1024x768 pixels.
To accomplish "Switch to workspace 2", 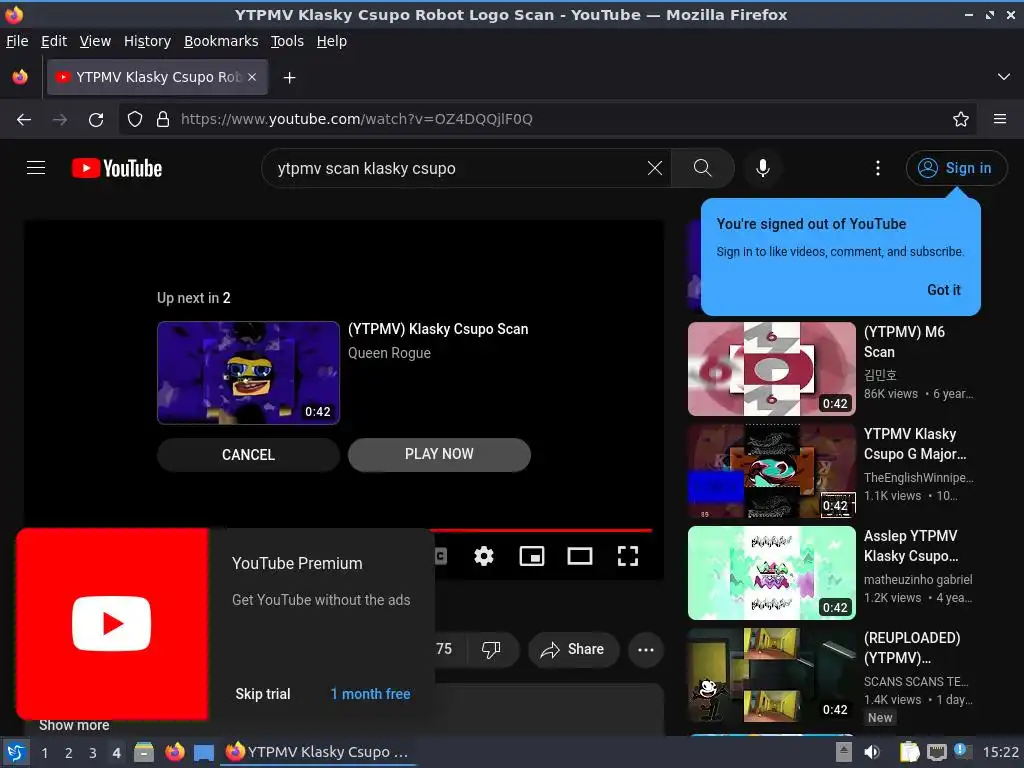I will pyautogui.click(x=69, y=753).
